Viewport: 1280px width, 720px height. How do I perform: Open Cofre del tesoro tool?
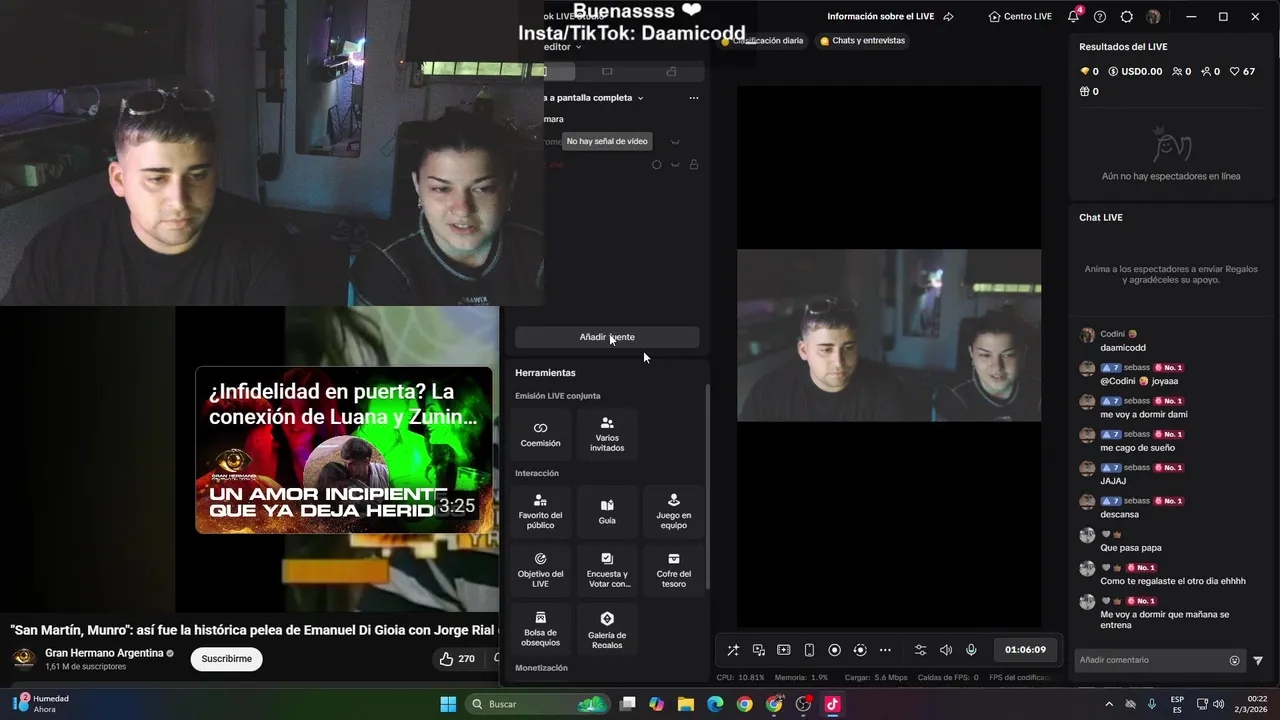pos(673,570)
